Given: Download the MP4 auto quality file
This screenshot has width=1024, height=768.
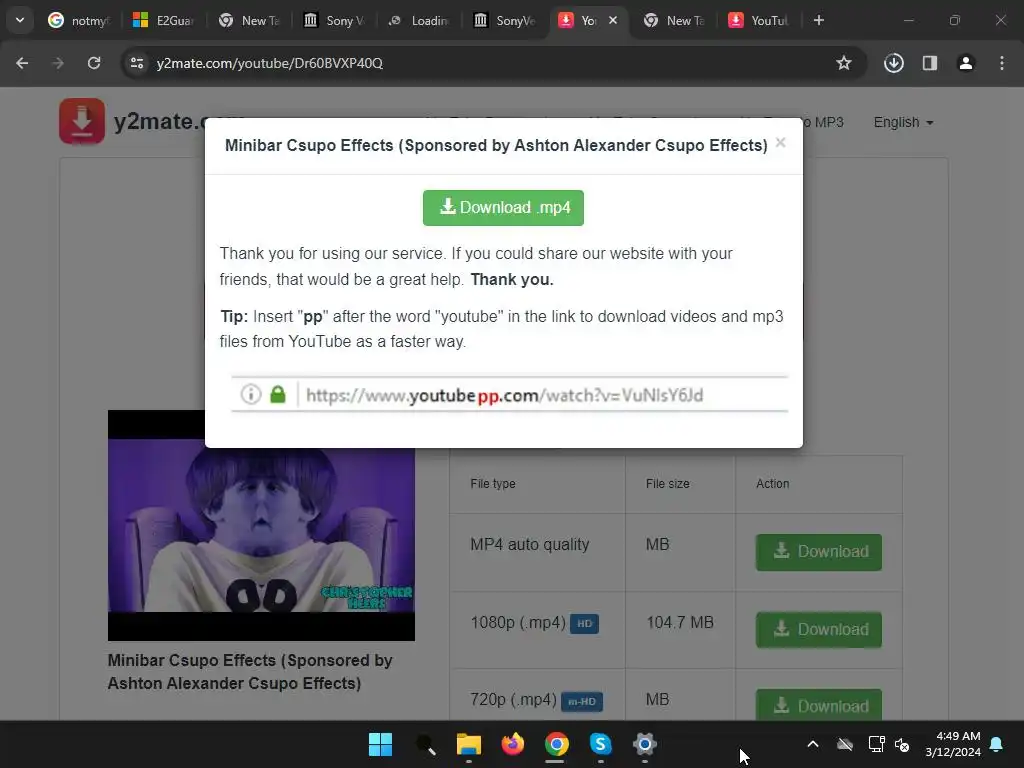Looking at the screenshot, I should [x=818, y=552].
